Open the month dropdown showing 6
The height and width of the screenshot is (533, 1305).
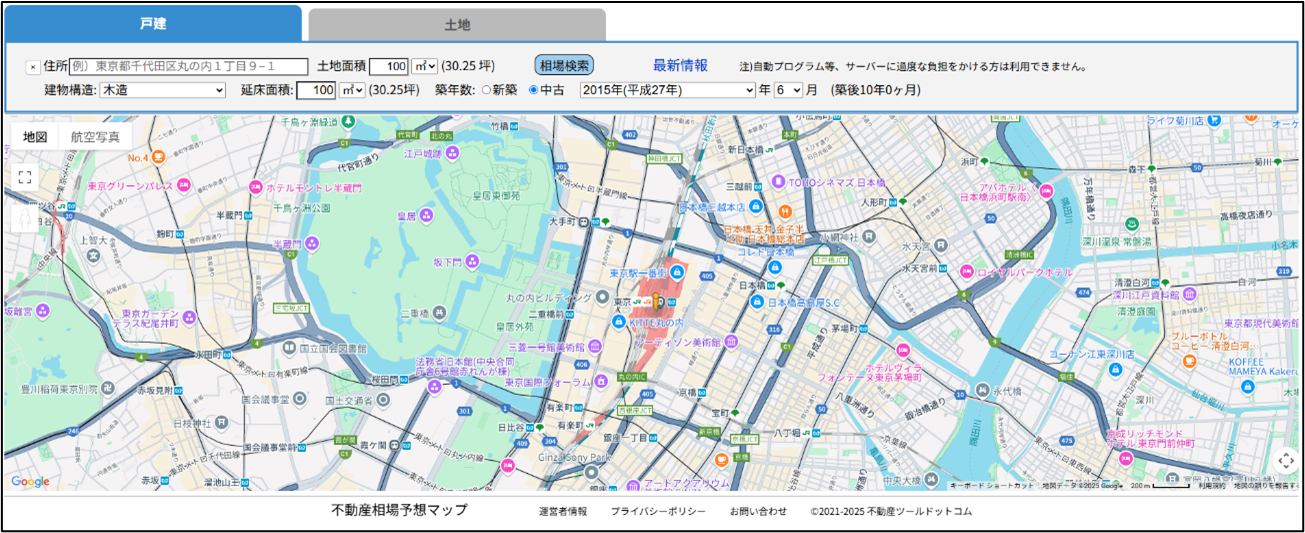click(x=788, y=90)
